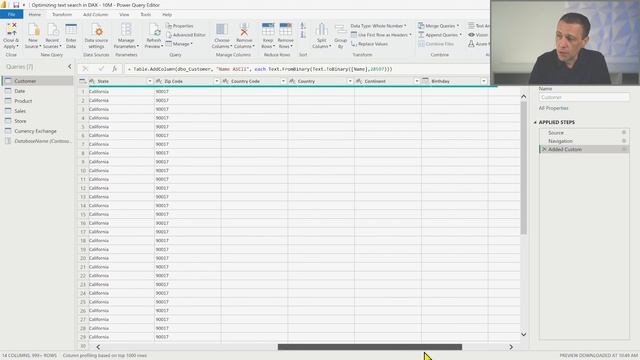640x360 pixels.
Task: Switch to Tools ribbon tab
Action: click(146, 14)
